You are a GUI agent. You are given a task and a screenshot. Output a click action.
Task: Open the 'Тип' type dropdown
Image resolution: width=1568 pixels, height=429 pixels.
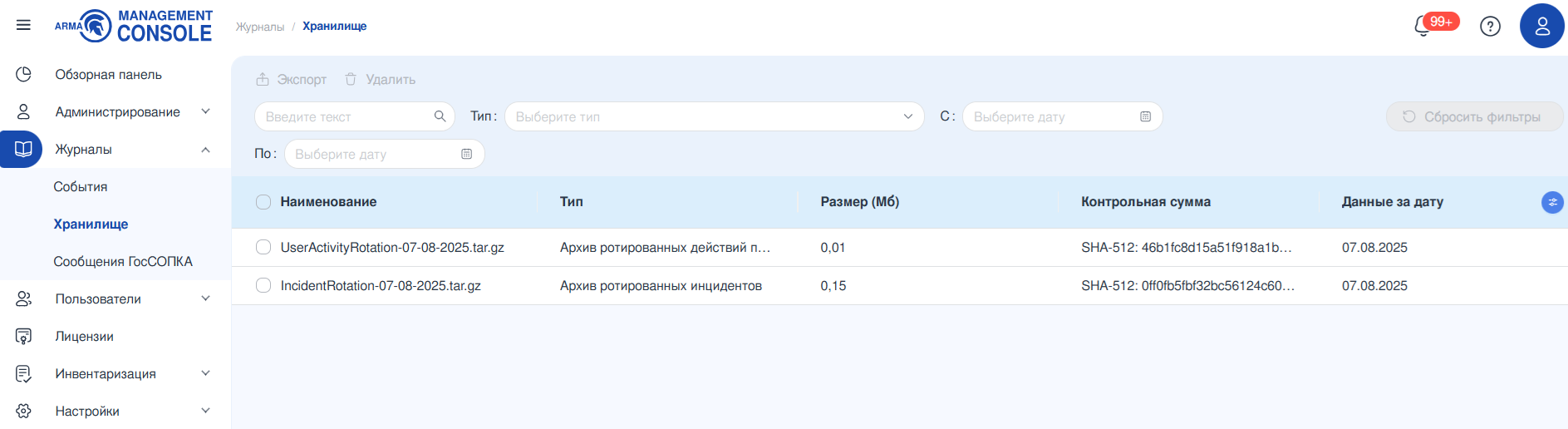click(x=714, y=116)
